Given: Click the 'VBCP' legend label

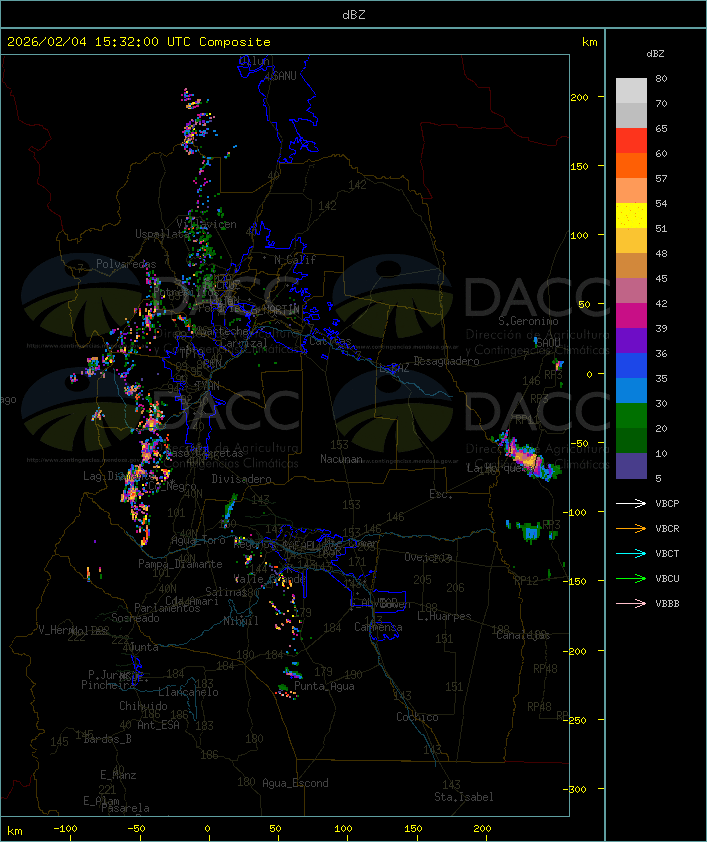Looking at the screenshot, I should [x=667, y=503].
